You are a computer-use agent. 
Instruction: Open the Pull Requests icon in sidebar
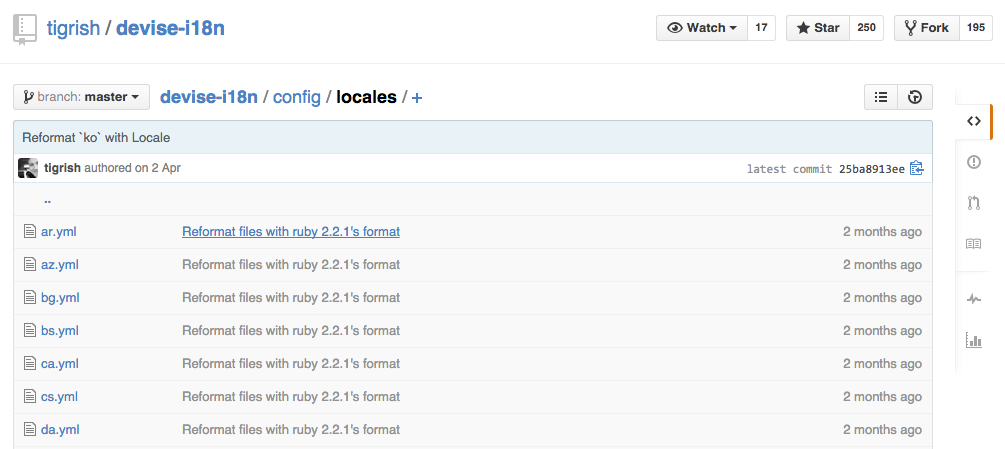pyautogui.click(x=974, y=203)
